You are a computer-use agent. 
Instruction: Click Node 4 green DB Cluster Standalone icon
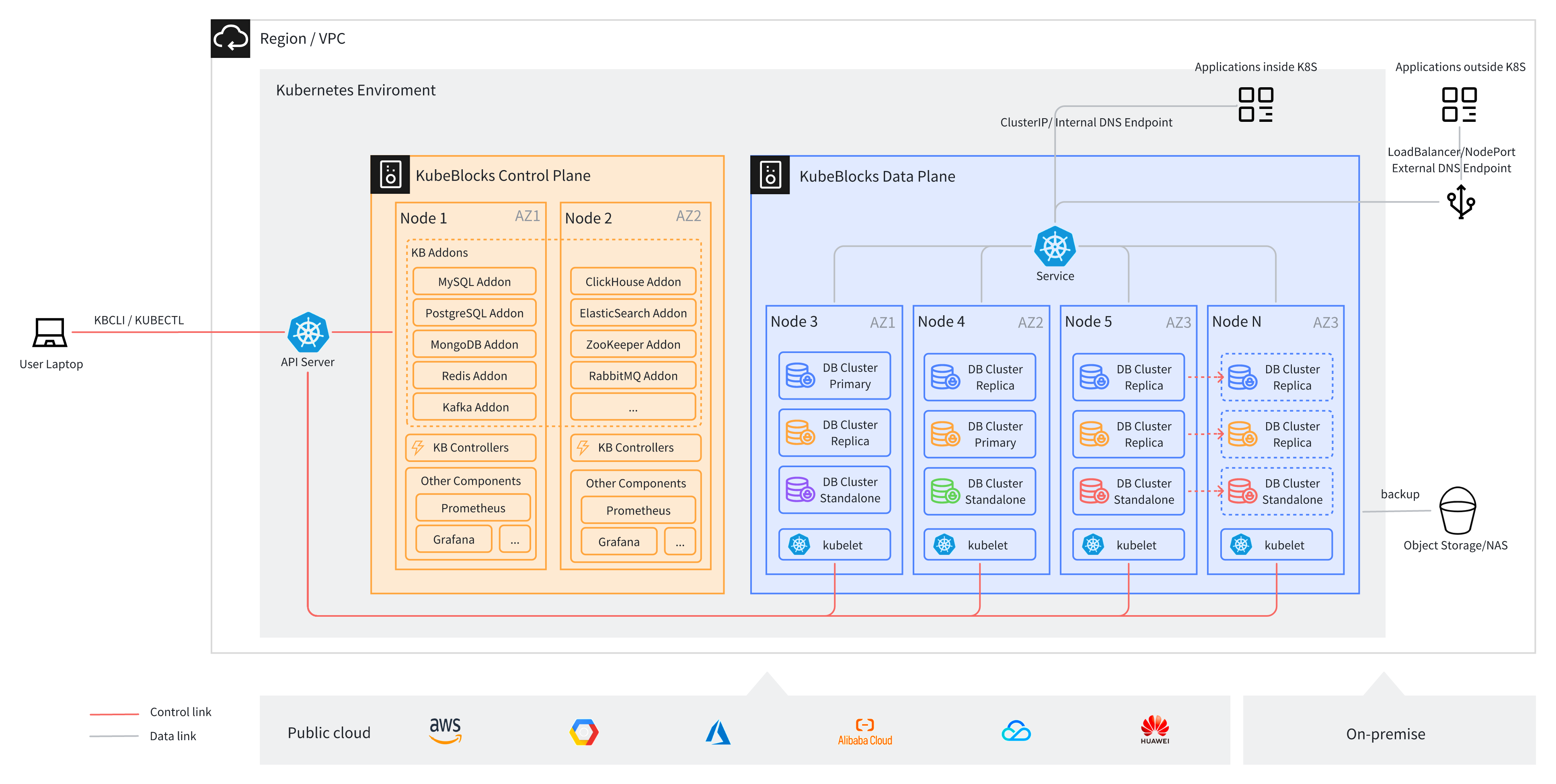coord(945,491)
